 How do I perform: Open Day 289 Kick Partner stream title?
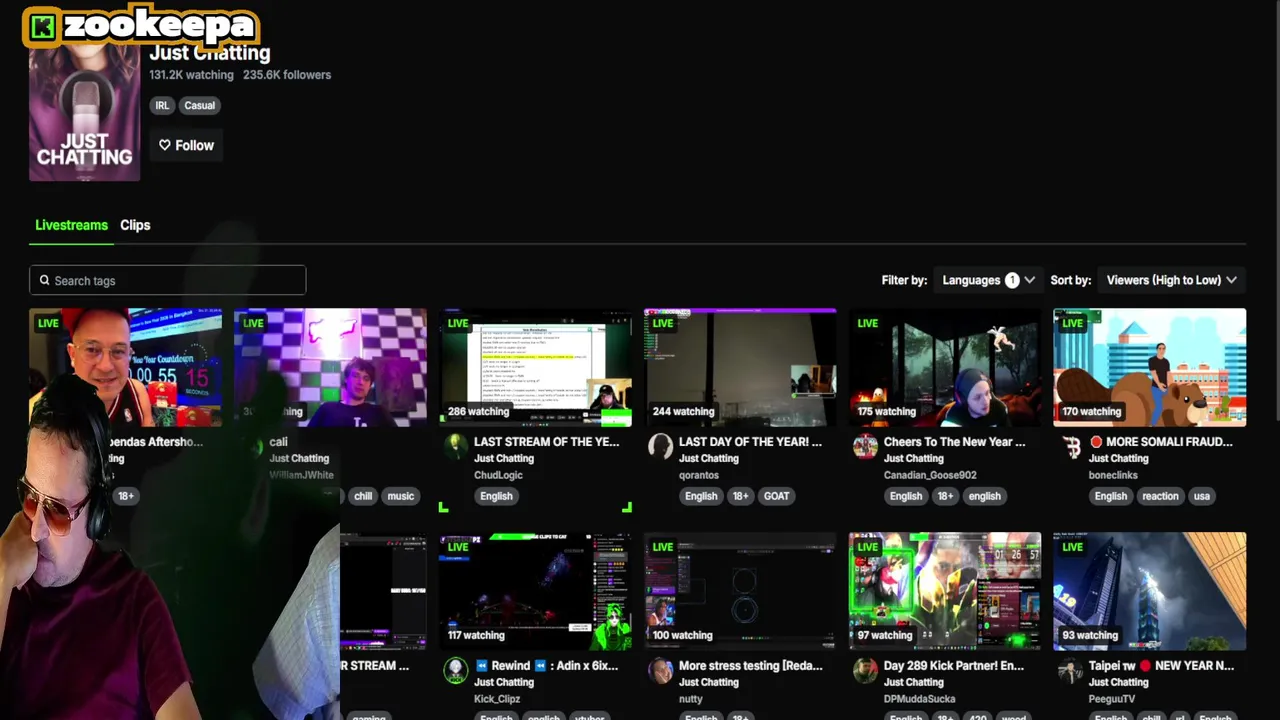tap(954, 665)
